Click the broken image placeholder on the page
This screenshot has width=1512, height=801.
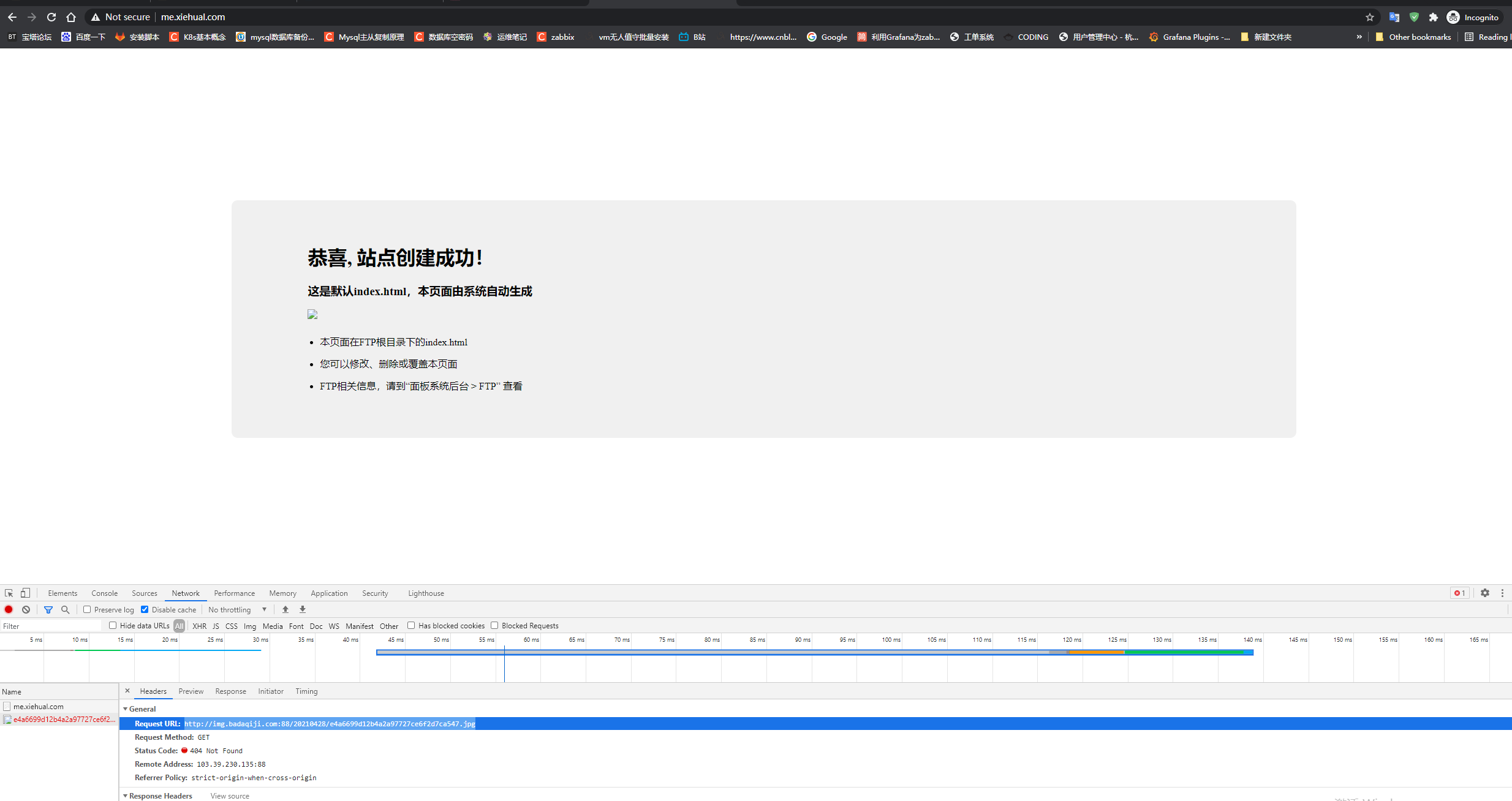click(312, 314)
